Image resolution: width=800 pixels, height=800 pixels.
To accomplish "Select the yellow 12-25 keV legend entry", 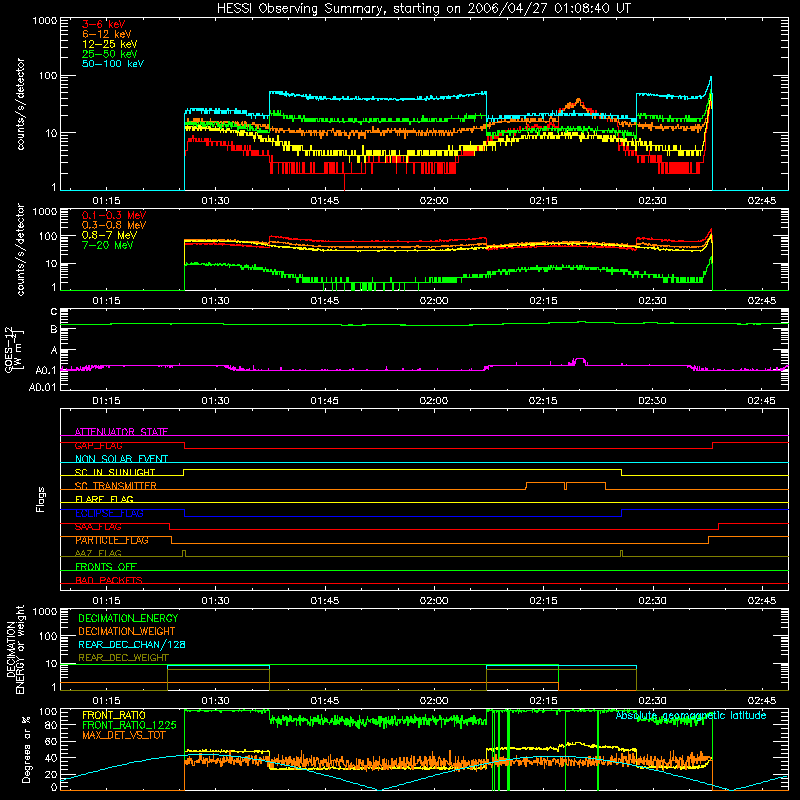I will (109, 44).
